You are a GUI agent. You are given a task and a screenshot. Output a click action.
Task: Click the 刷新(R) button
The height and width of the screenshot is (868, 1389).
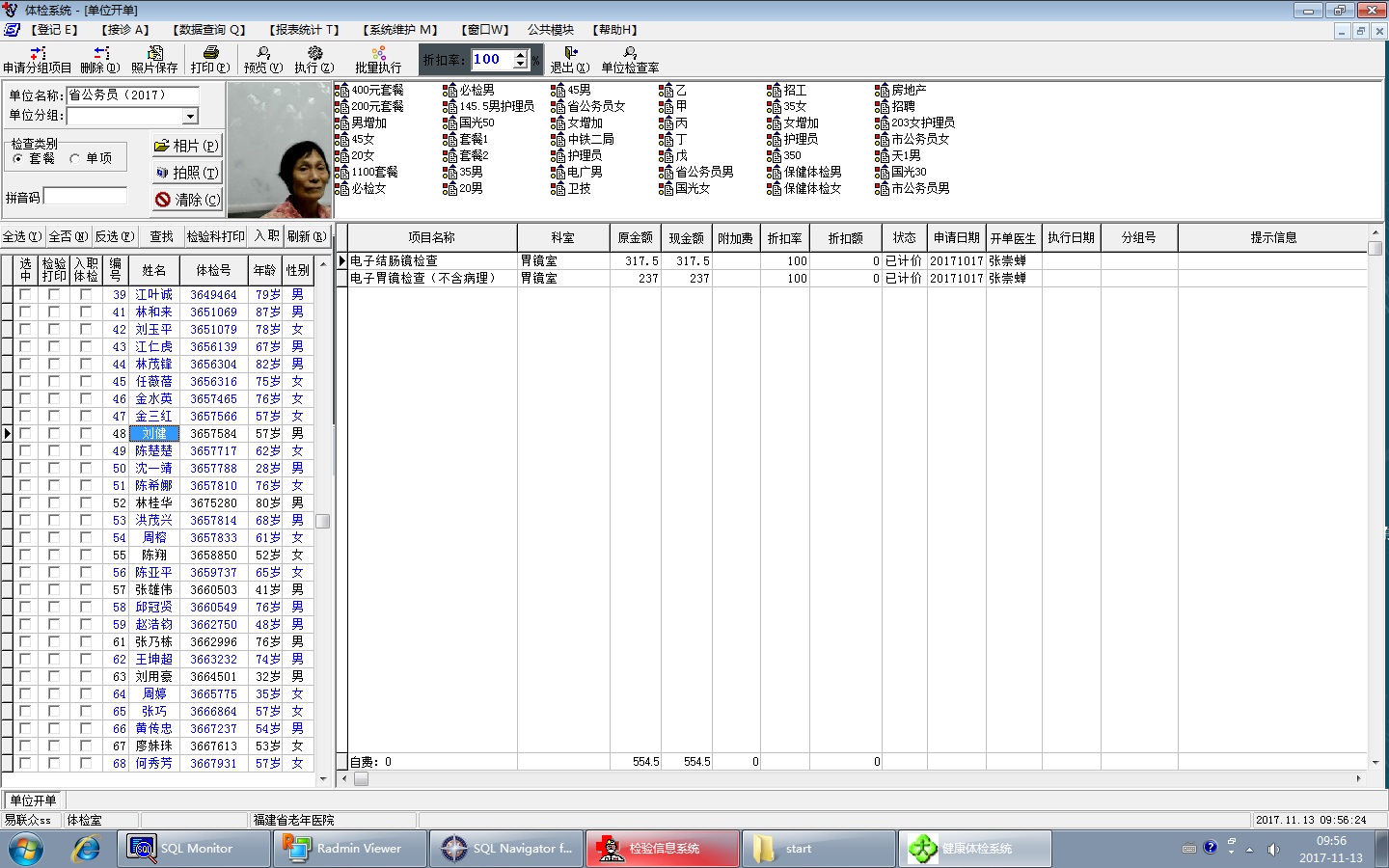pos(307,236)
